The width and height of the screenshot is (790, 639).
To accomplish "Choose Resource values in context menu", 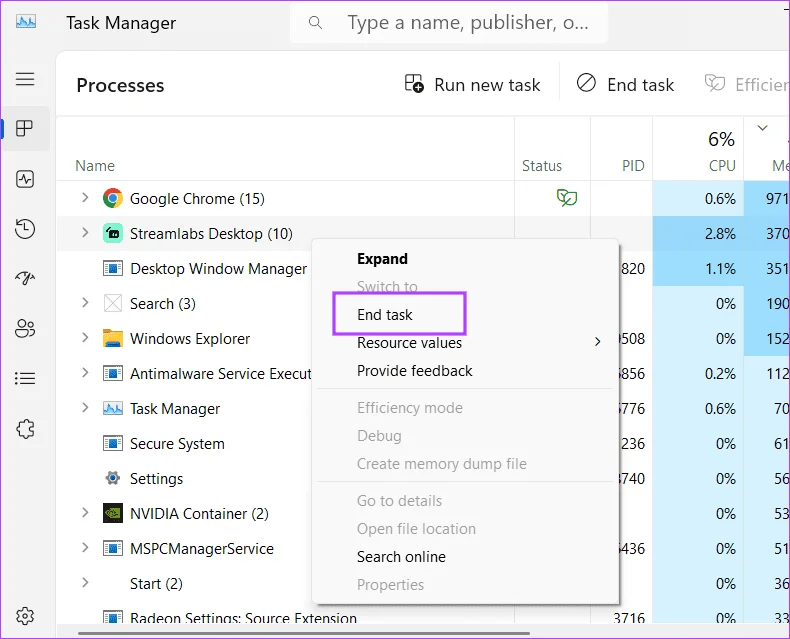I will point(409,343).
